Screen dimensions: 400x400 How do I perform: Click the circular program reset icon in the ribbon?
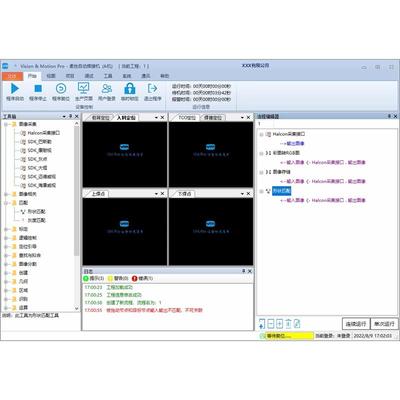click(x=61, y=89)
